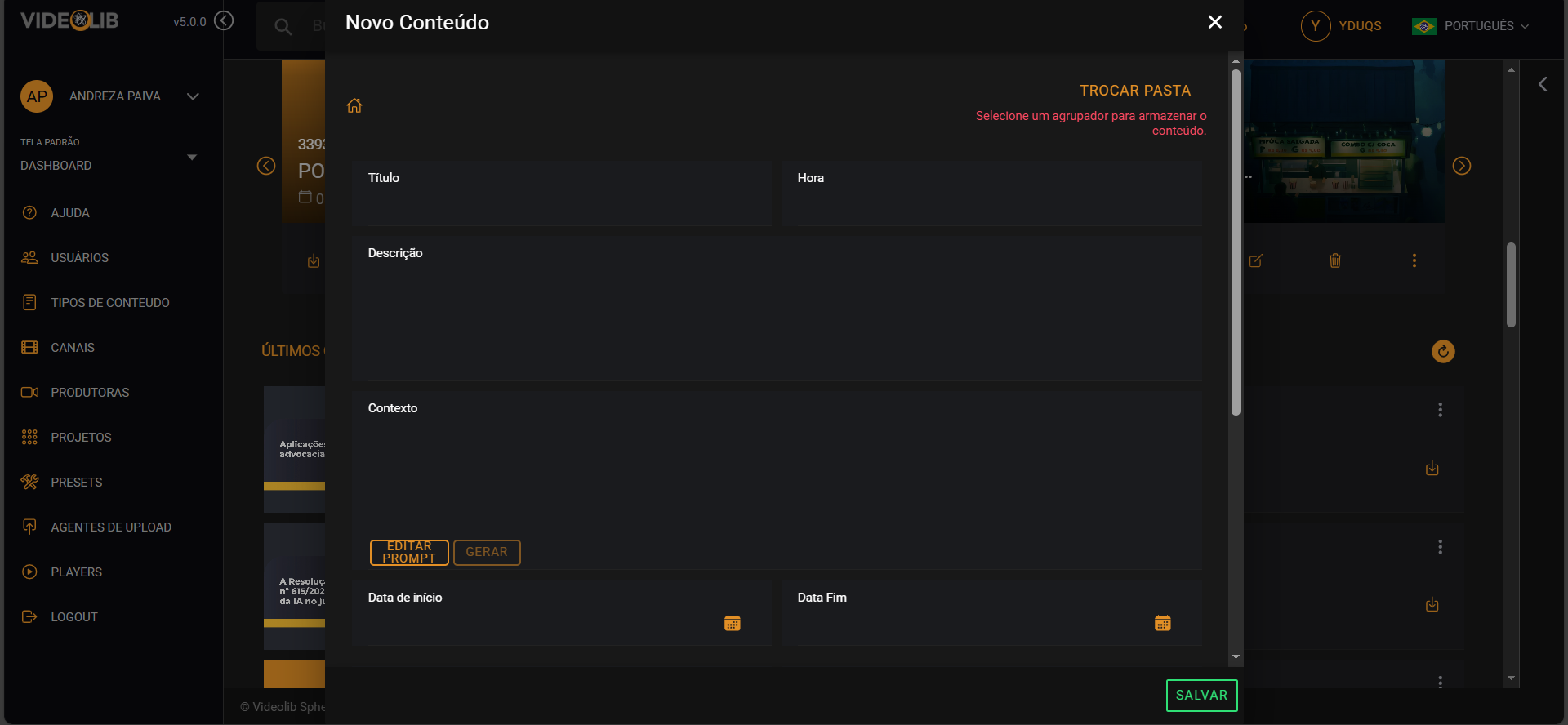Click the trash delete icon under the thumbnail
The image size is (1568, 725).
pyautogui.click(x=1335, y=260)
